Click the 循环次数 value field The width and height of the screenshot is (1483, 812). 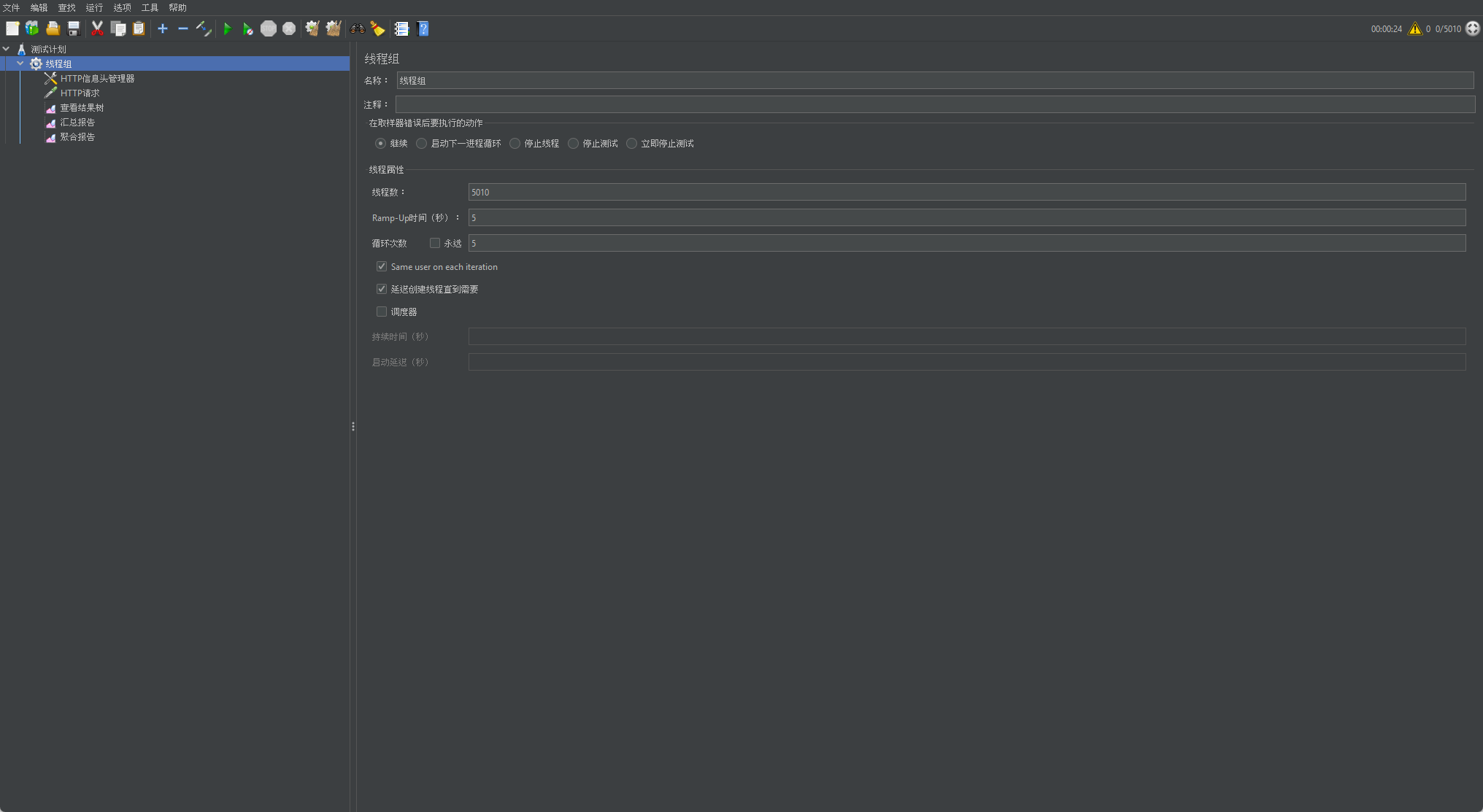coord(967,243)
